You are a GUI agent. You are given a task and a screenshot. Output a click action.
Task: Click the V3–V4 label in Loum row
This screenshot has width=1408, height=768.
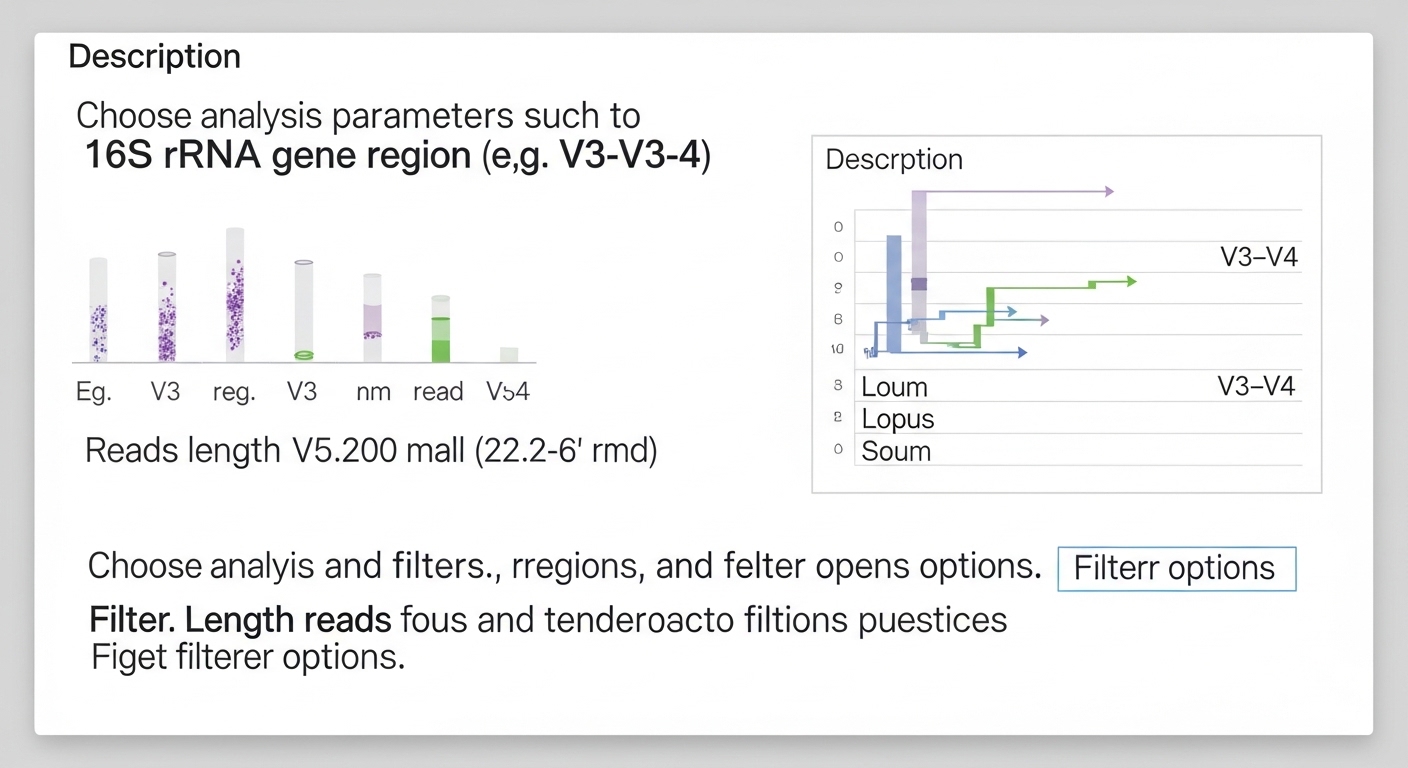(1256, 387)
